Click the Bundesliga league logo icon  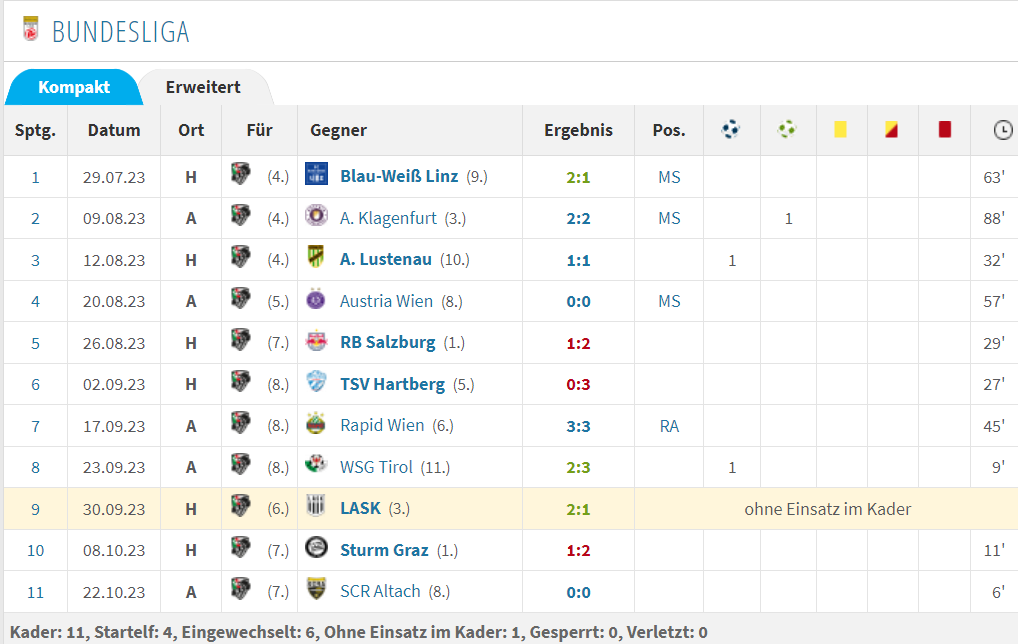click(x=31, y=29)
